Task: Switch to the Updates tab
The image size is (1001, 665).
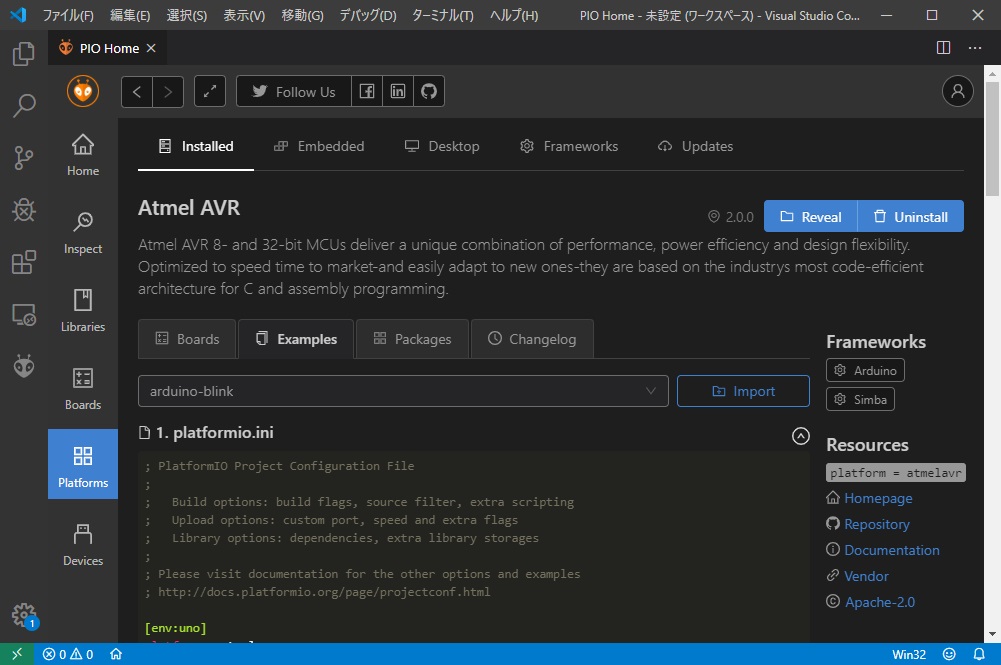Action: tap(695, 146)
